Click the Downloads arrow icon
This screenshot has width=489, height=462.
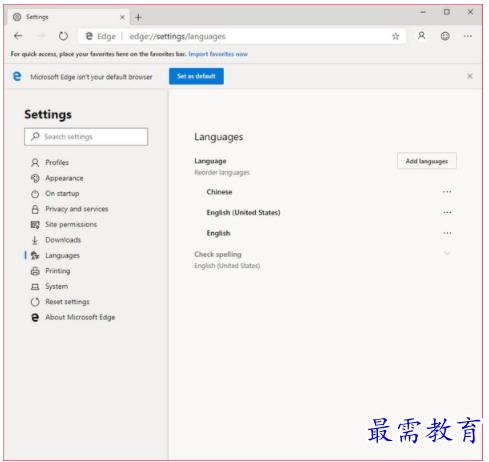pyautogui.click(x=35, y=240)
